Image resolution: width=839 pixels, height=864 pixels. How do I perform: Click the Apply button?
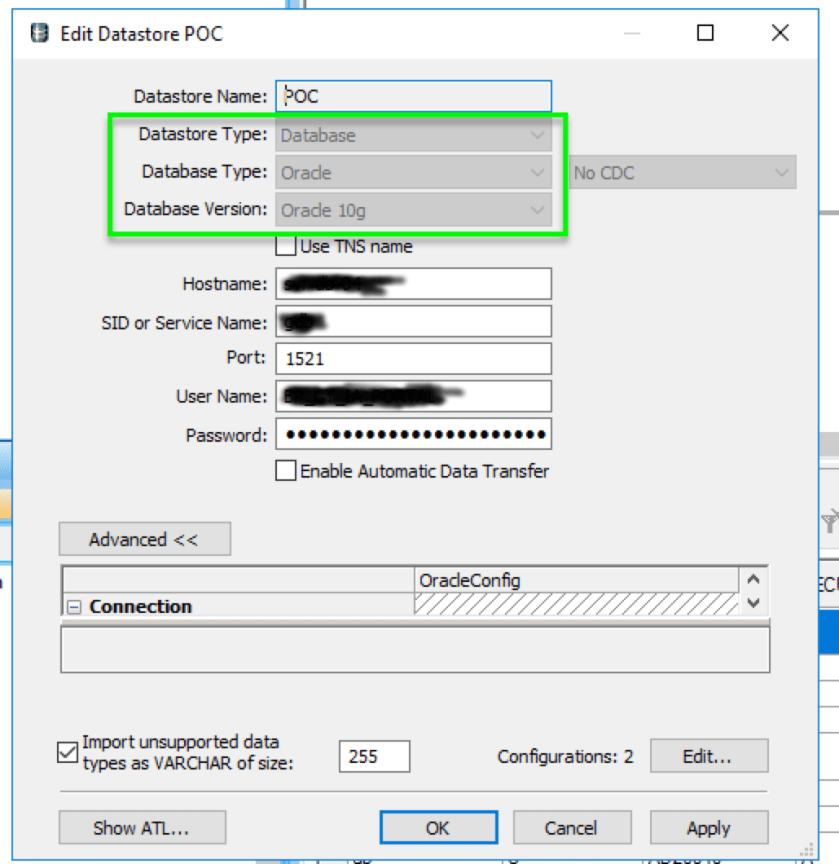(x=708, y=827)
